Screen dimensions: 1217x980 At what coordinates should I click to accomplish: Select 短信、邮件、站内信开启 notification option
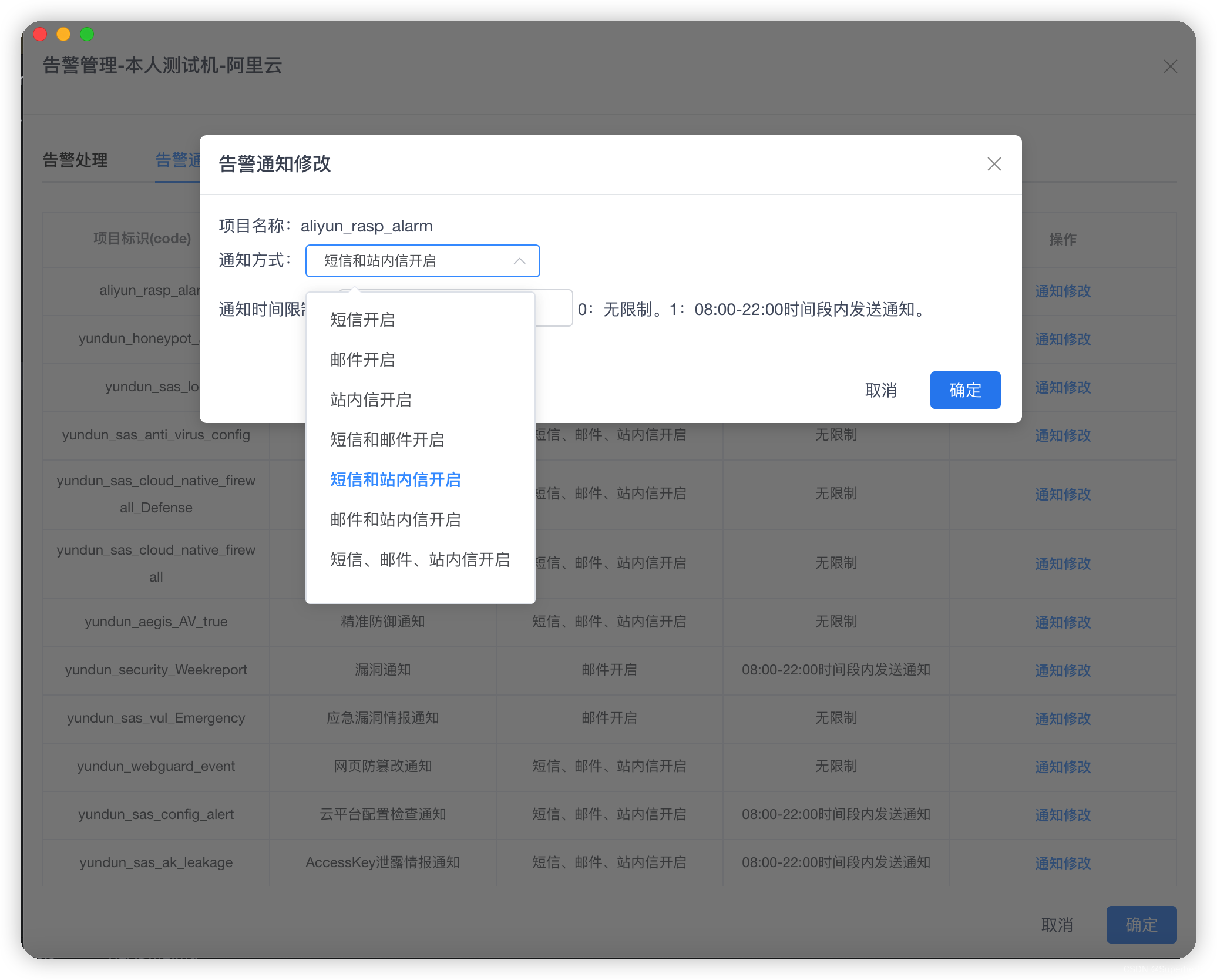[x=419, y=559]
